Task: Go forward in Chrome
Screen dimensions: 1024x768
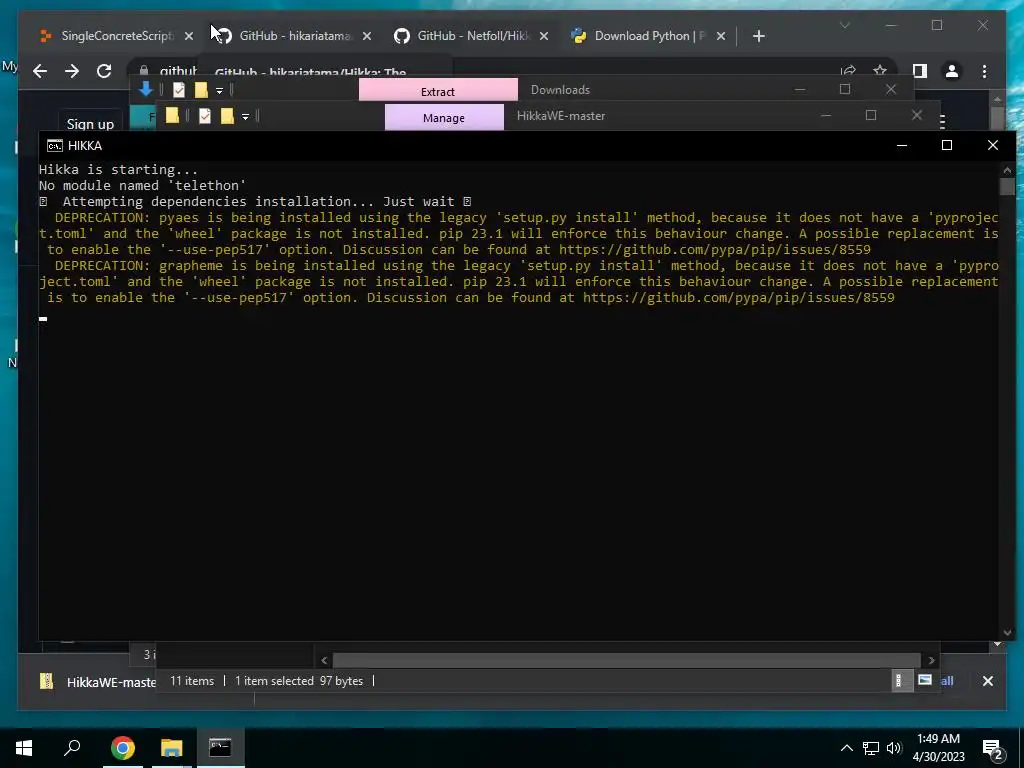Action: pyautogui.click(x=72, y=71)
